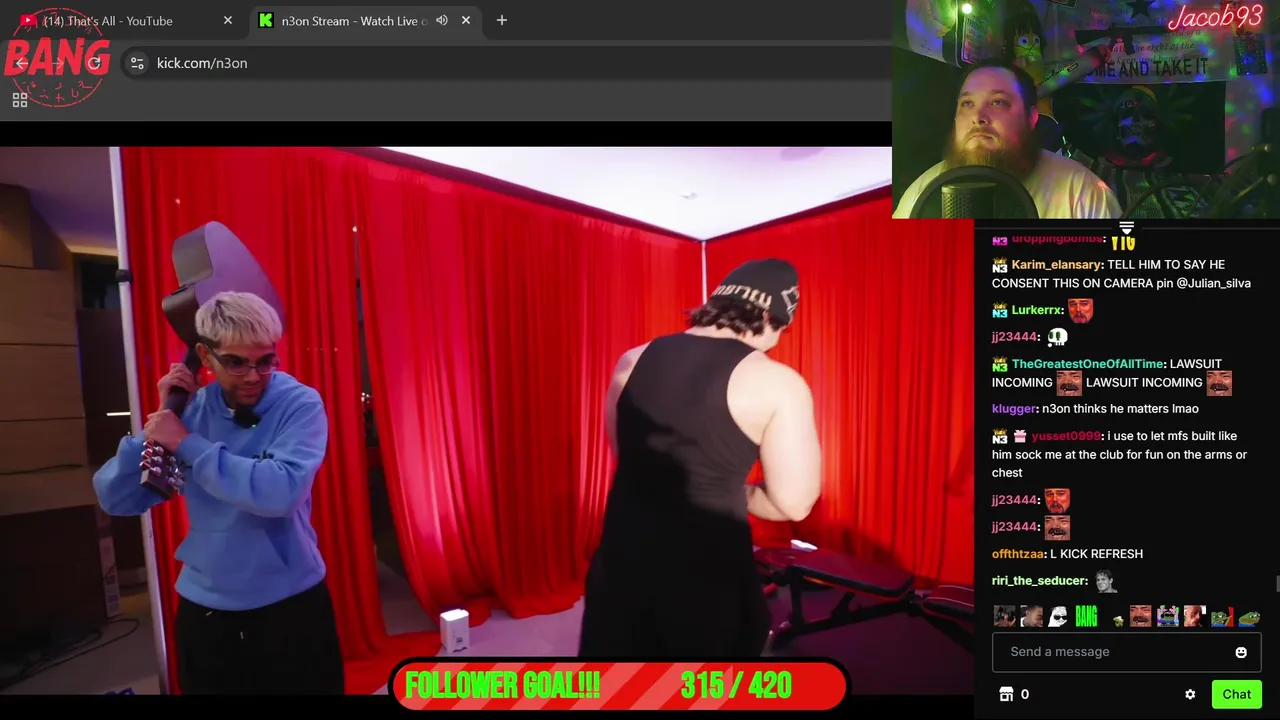Insert the colorful pixel frog emote

click(1168, 616)
